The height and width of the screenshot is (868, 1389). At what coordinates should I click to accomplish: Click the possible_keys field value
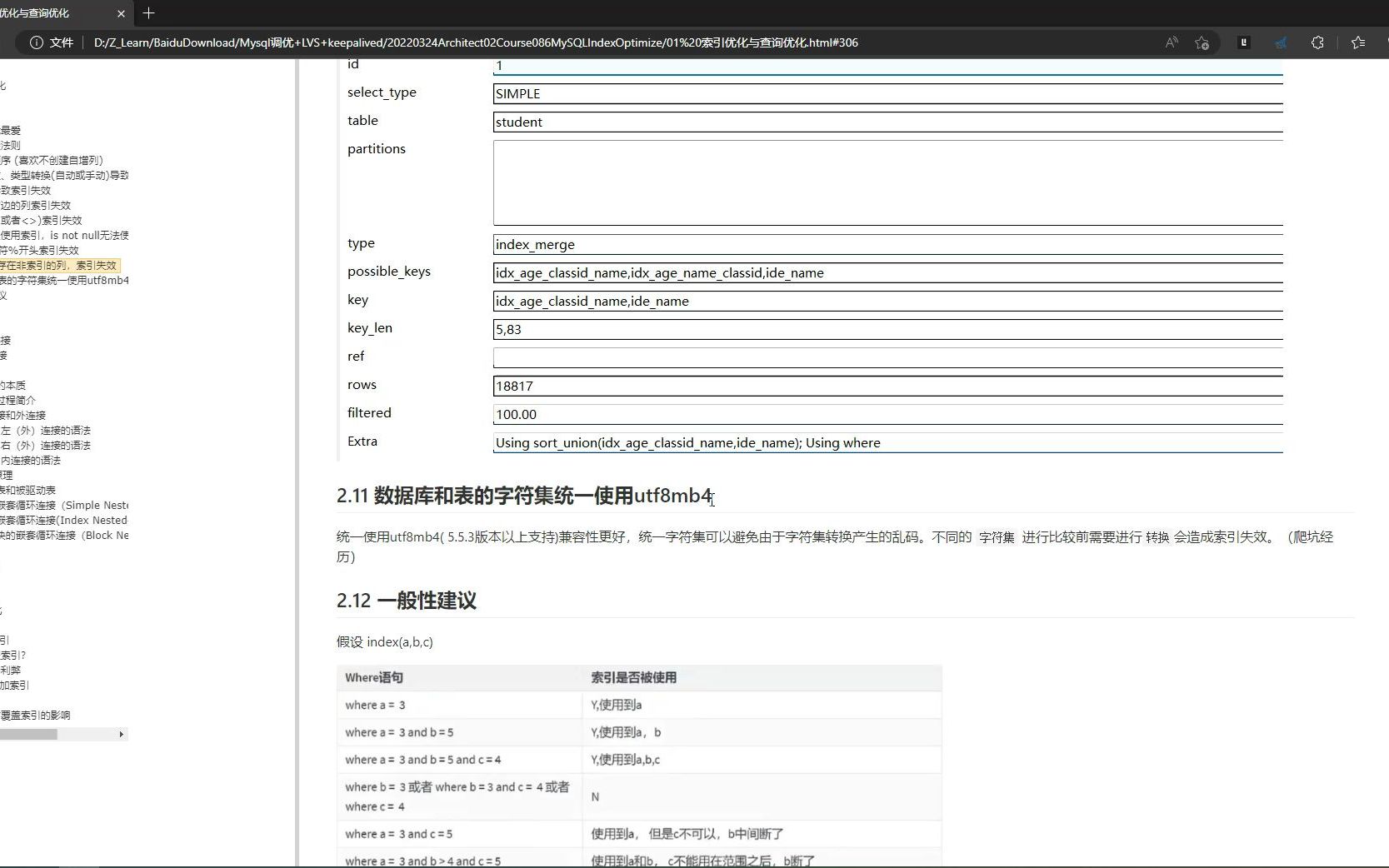pyautogui.click(x=887, y=273)
